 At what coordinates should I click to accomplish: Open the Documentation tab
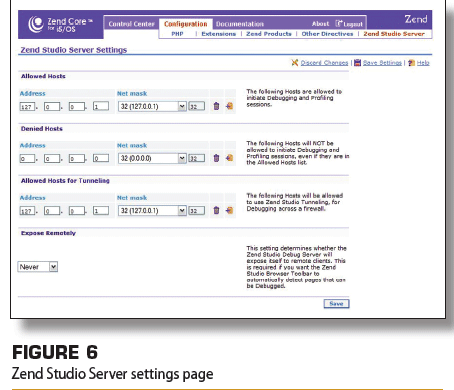[x=240, y=24]
